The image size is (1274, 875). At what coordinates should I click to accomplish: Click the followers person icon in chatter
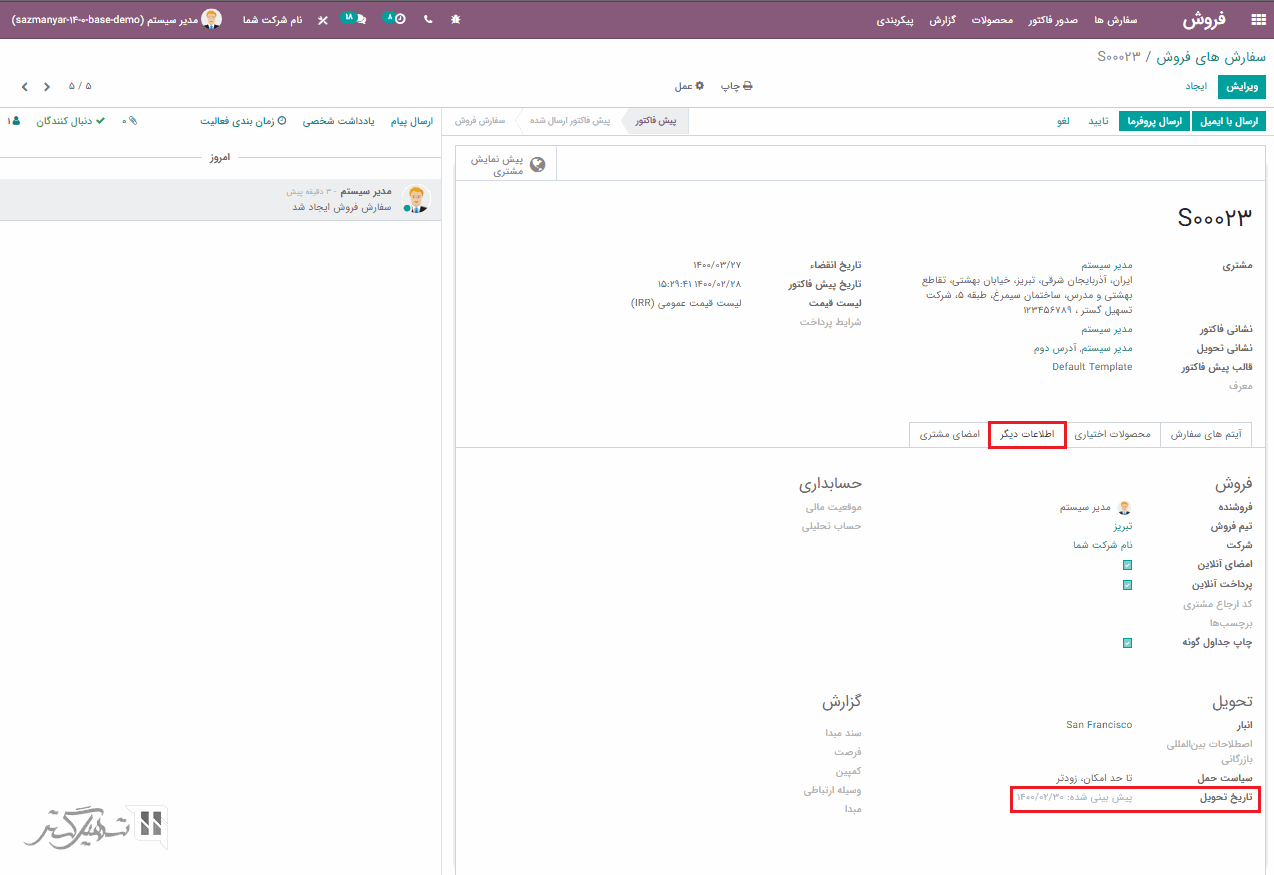tap(14, 121)
